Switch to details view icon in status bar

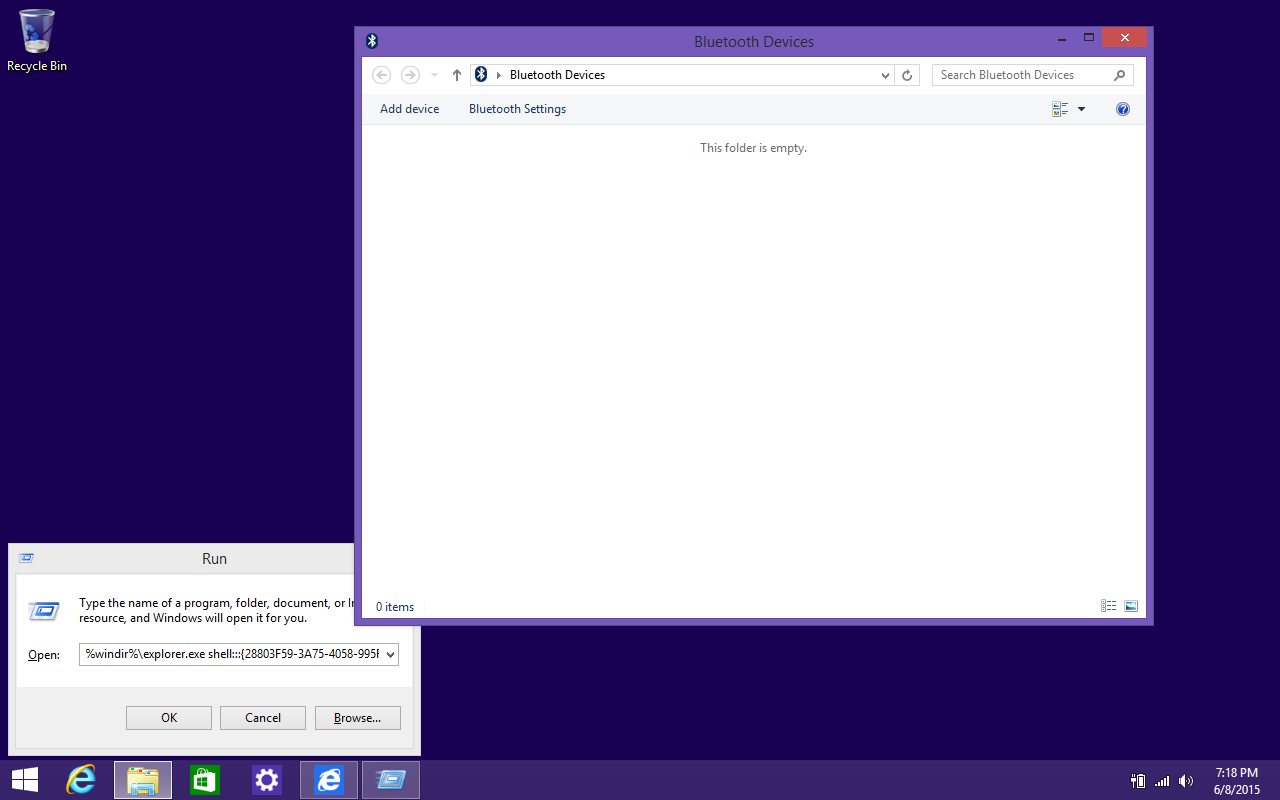click(1108, 606)
